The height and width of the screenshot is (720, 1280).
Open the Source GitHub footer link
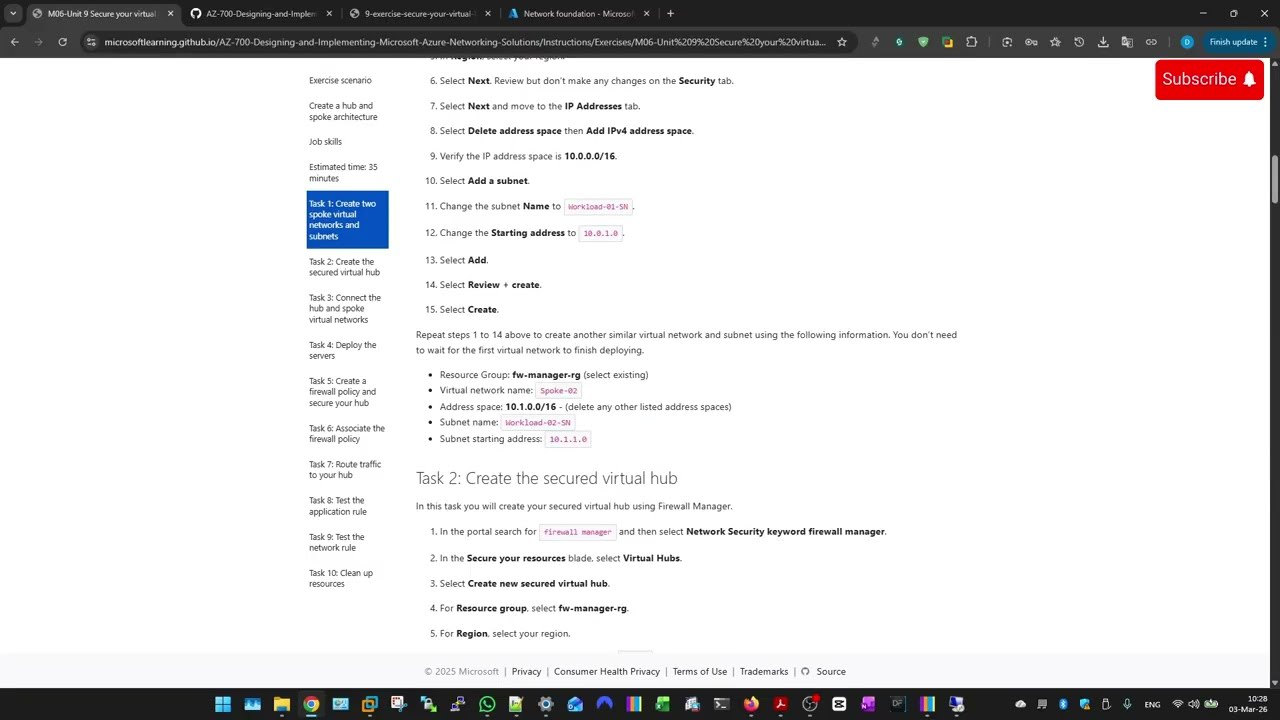824,672
